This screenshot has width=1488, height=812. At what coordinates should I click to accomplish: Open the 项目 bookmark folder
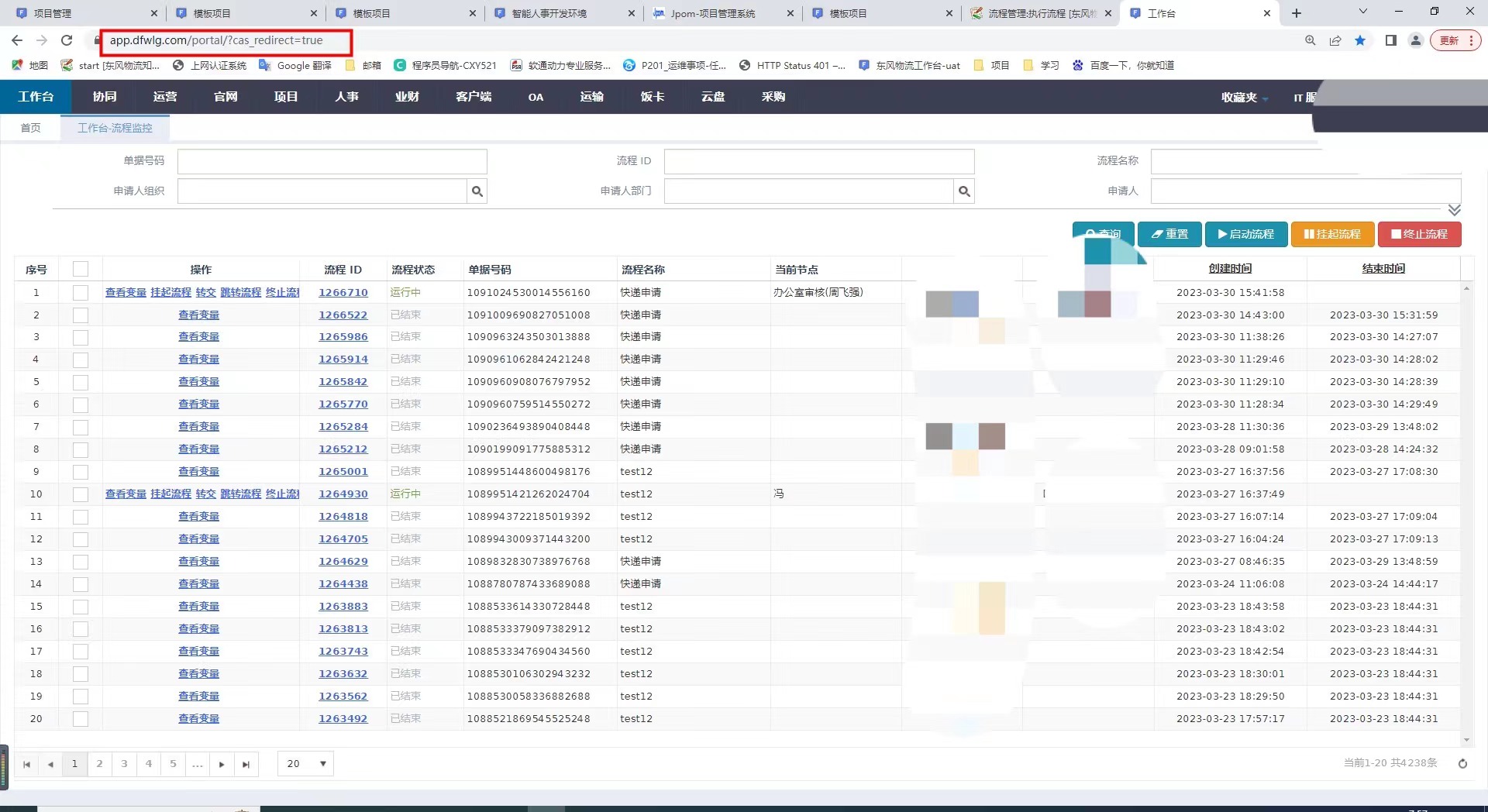pos(991,65)
